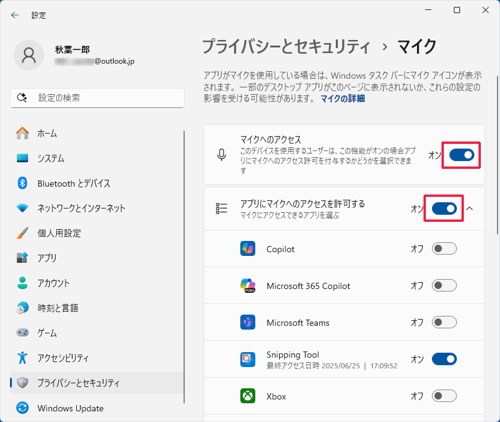
Task: Click the microphone icon in マイクへのアクセス
Action: (x=221, y=155)
